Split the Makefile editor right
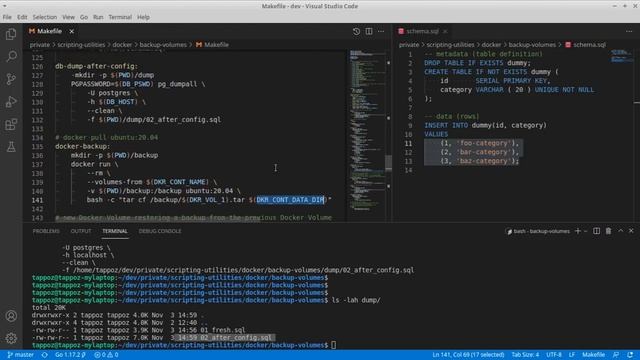The width and height of the screenshot is (640, 360). point(369,31)
